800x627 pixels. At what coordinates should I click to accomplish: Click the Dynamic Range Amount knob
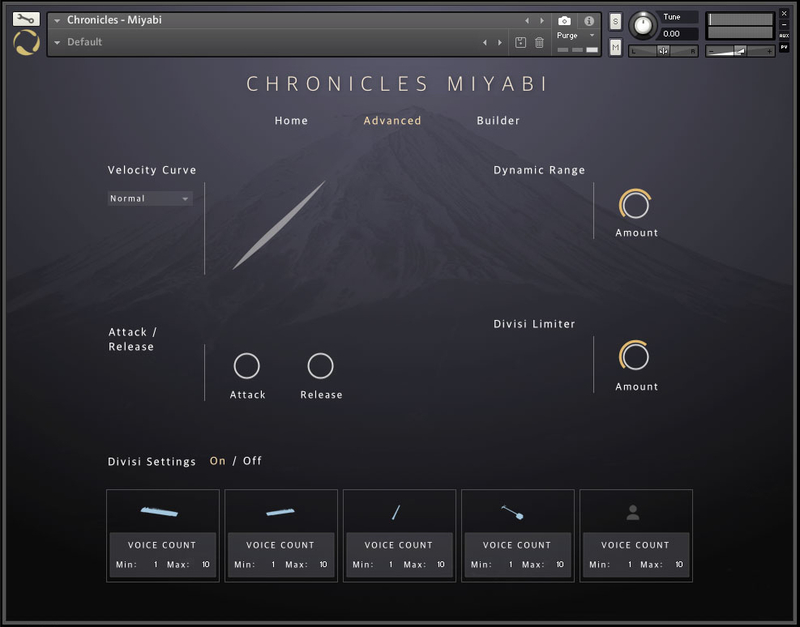(x=635, y=205)
